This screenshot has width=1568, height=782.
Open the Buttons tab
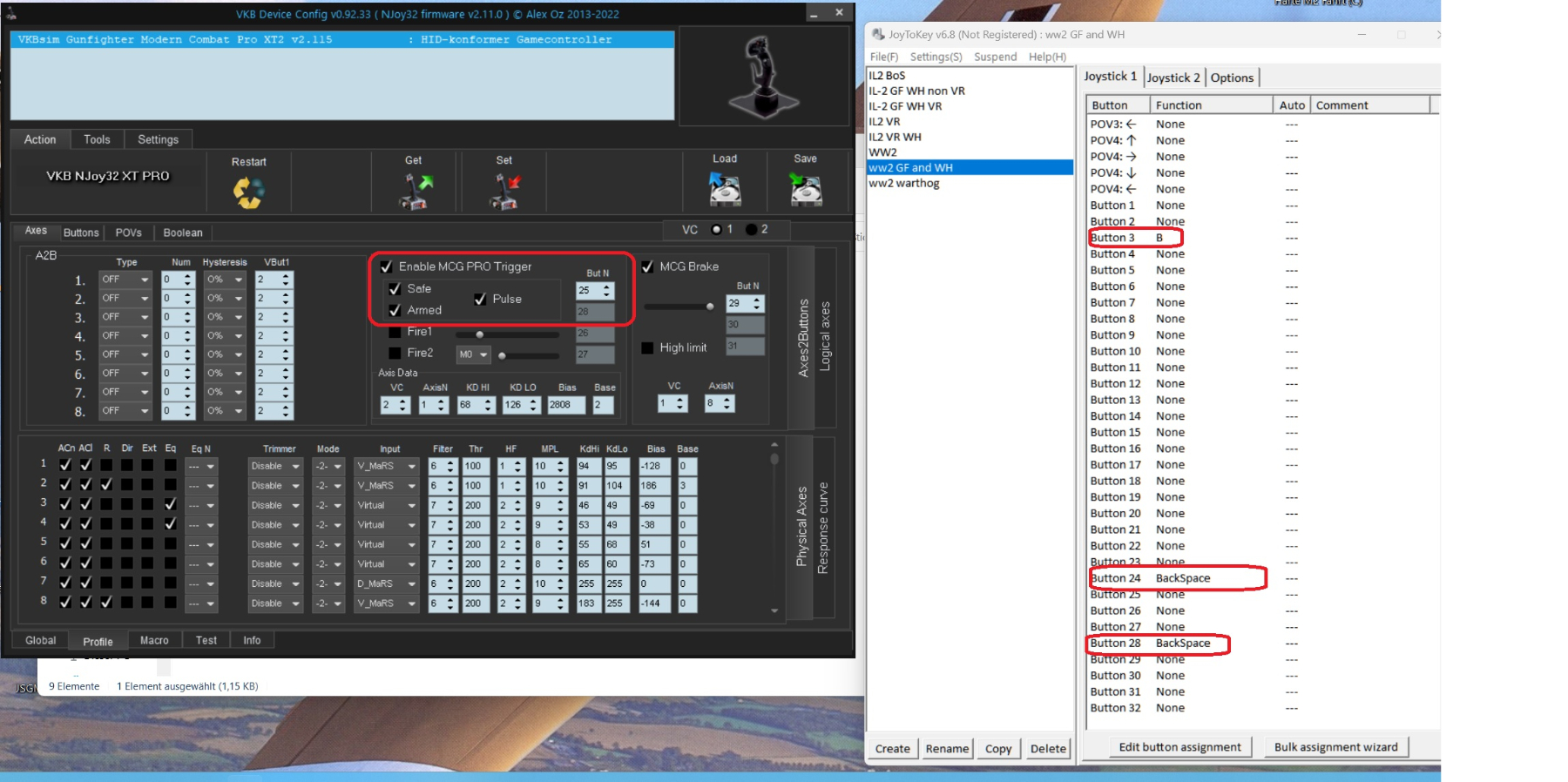81,233
